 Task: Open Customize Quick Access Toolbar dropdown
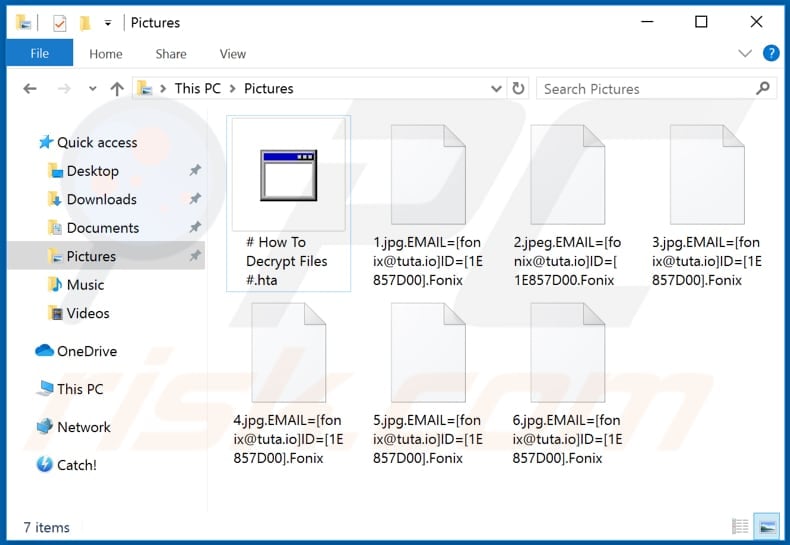[x=108, y=23]
